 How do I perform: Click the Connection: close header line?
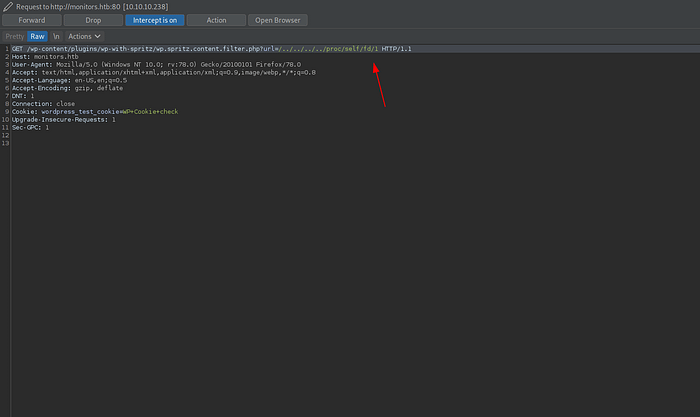tap(43, 104)
